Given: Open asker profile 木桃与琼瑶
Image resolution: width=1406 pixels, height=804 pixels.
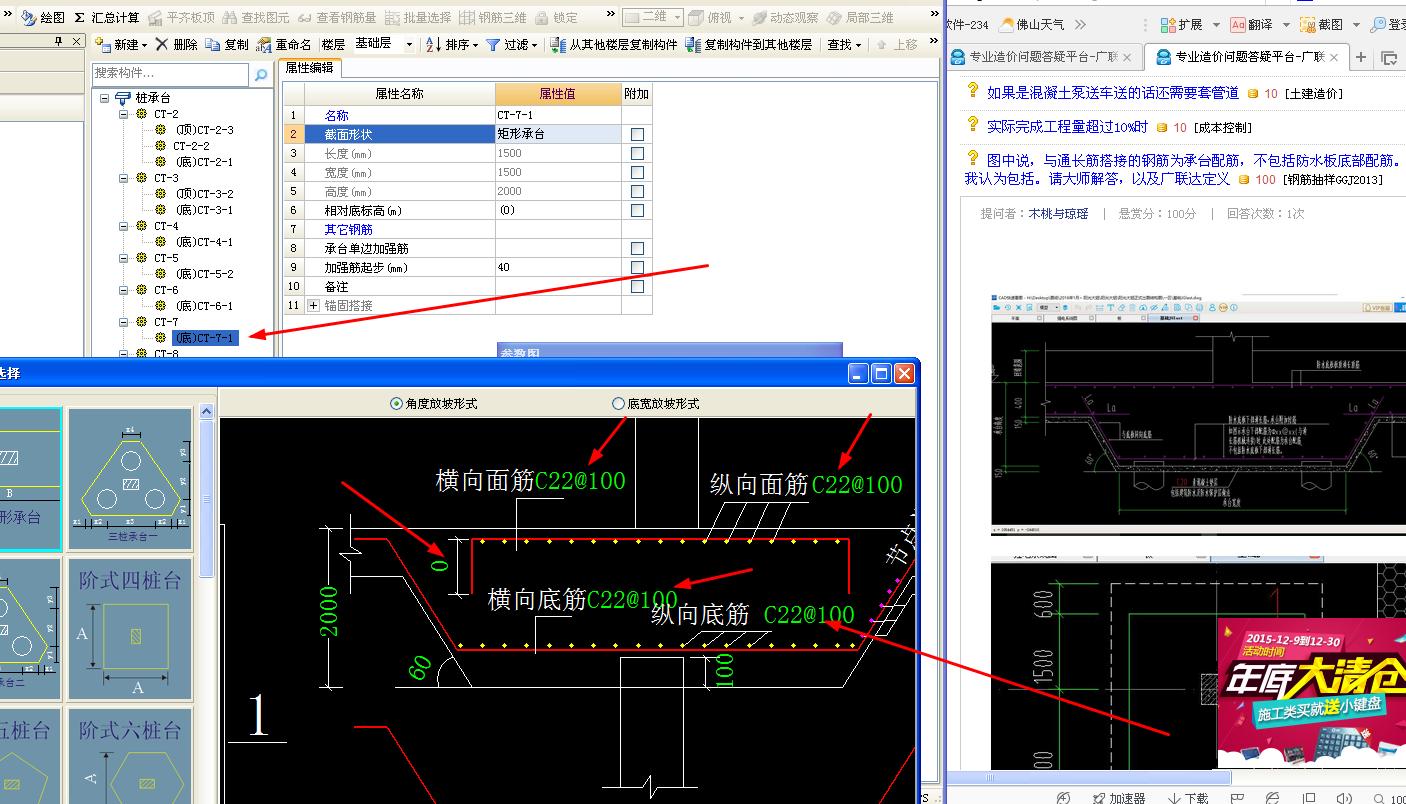Looking at the screenshot, I should [1058, 213].
